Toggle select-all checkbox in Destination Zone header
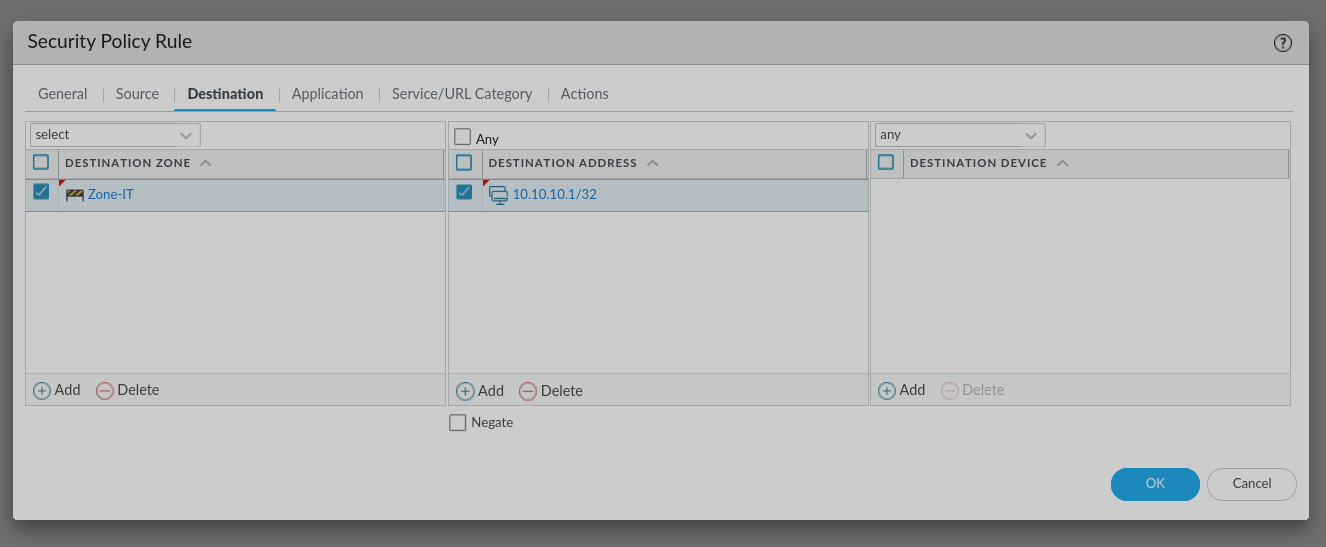The height and width of the screenshot is (547, 1326). click(41, 162)
